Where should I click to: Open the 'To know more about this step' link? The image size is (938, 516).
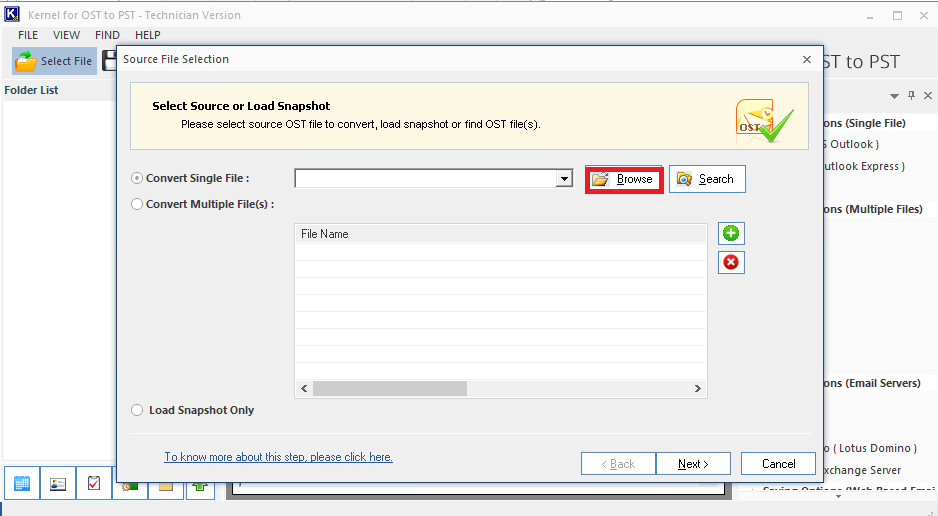pos(278,457)
